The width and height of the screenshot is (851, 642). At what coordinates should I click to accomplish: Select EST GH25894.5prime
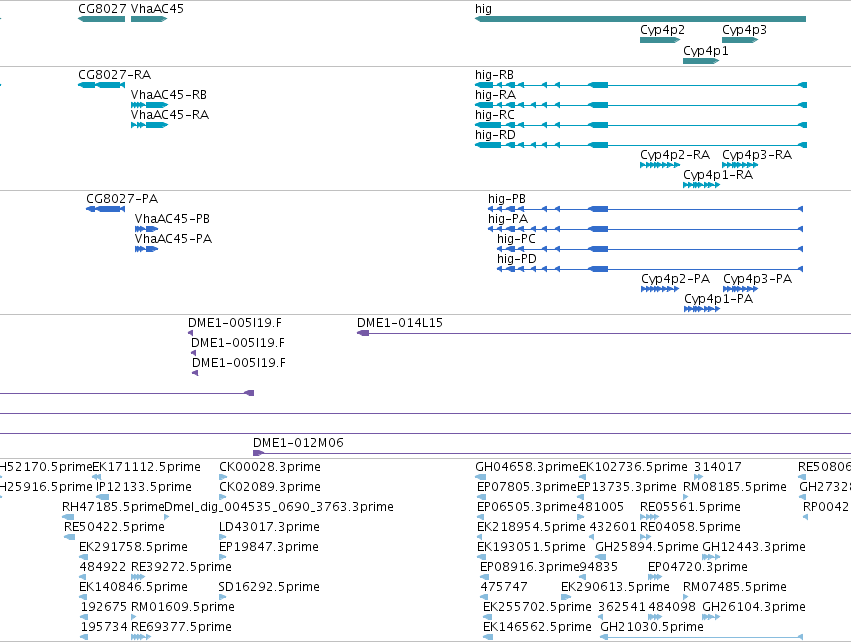647,547
